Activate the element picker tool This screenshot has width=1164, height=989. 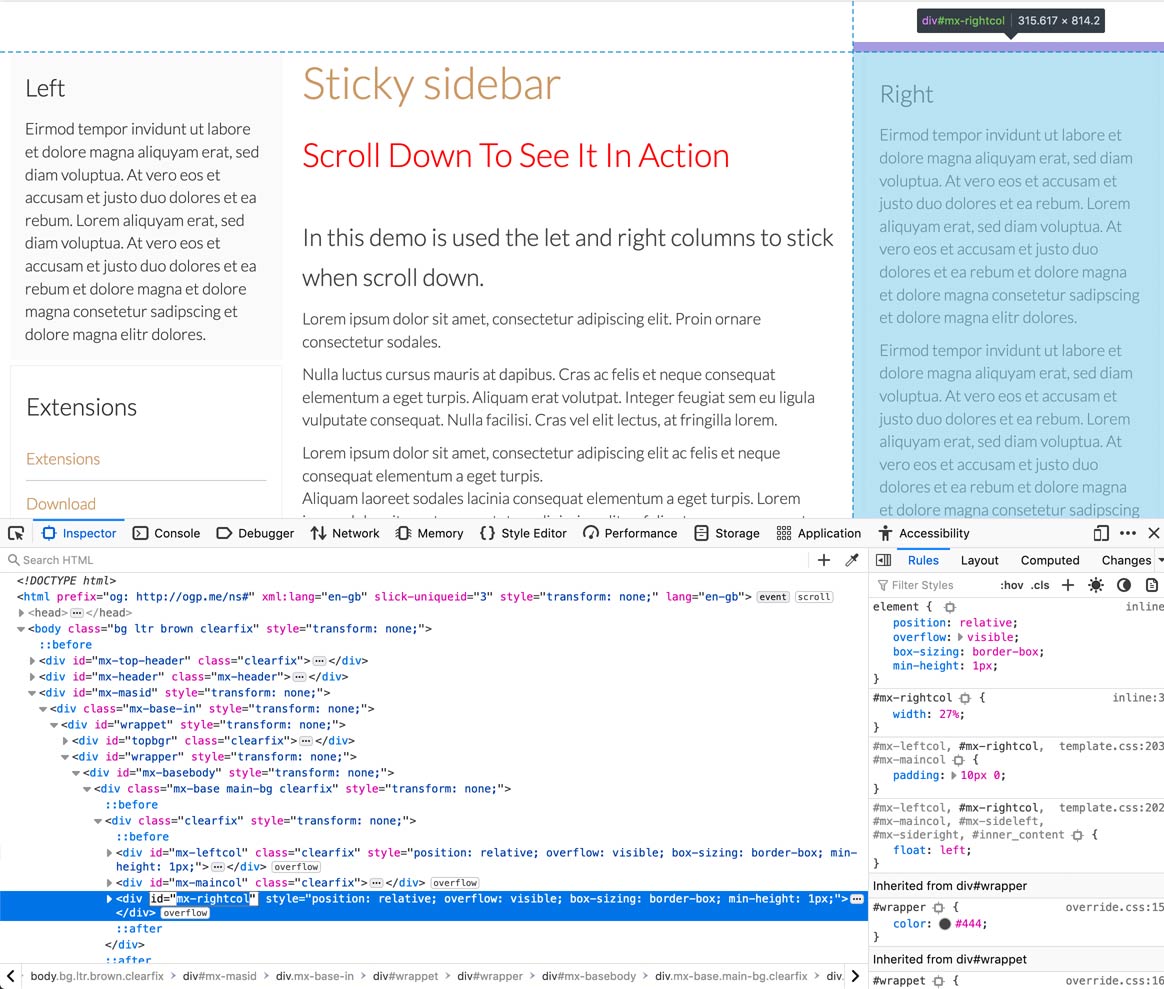[16, 533]
